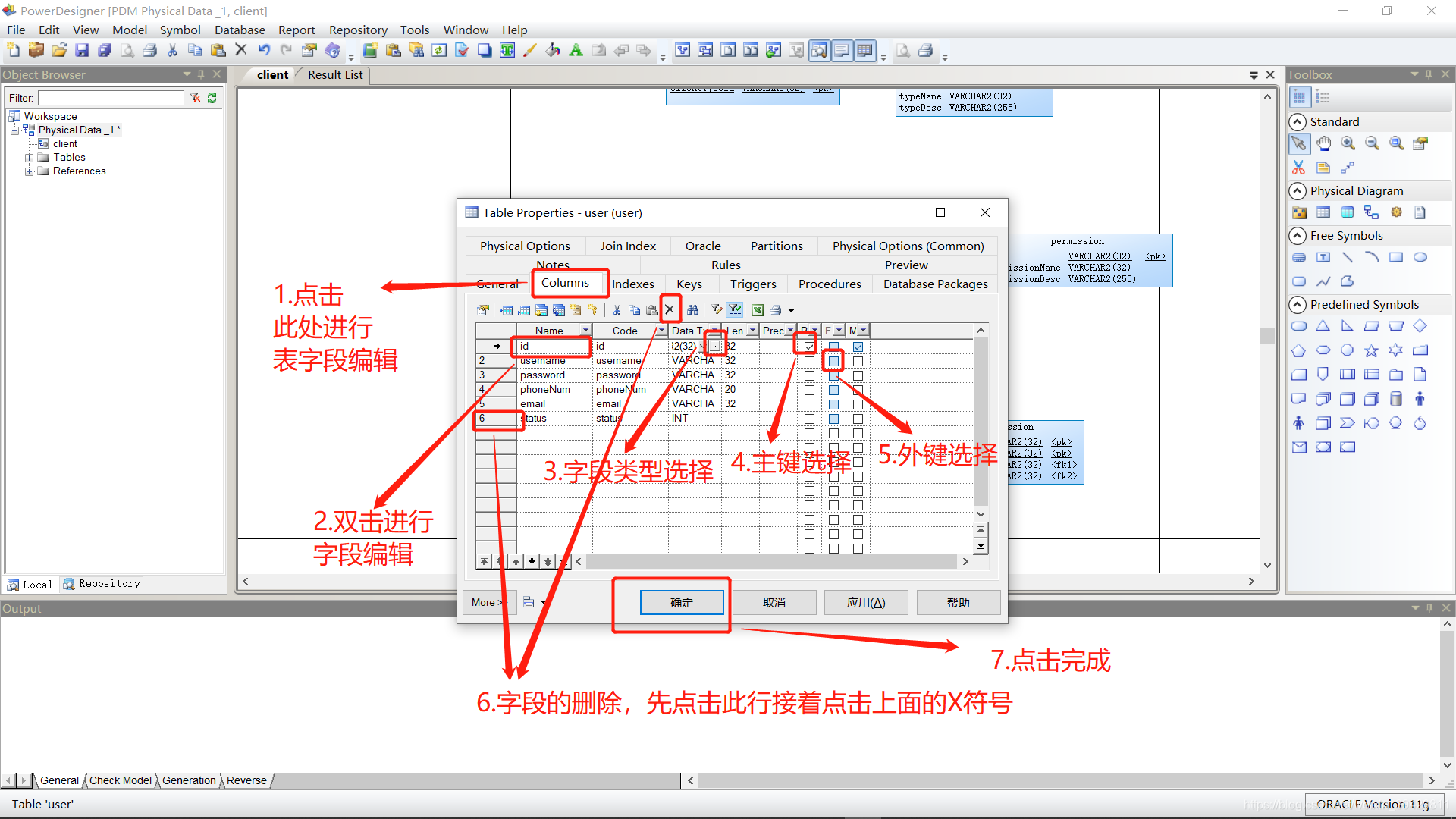Select the delete row icon in toolbar
This screenshot has height=819, width=1456.
pos(670,308)
